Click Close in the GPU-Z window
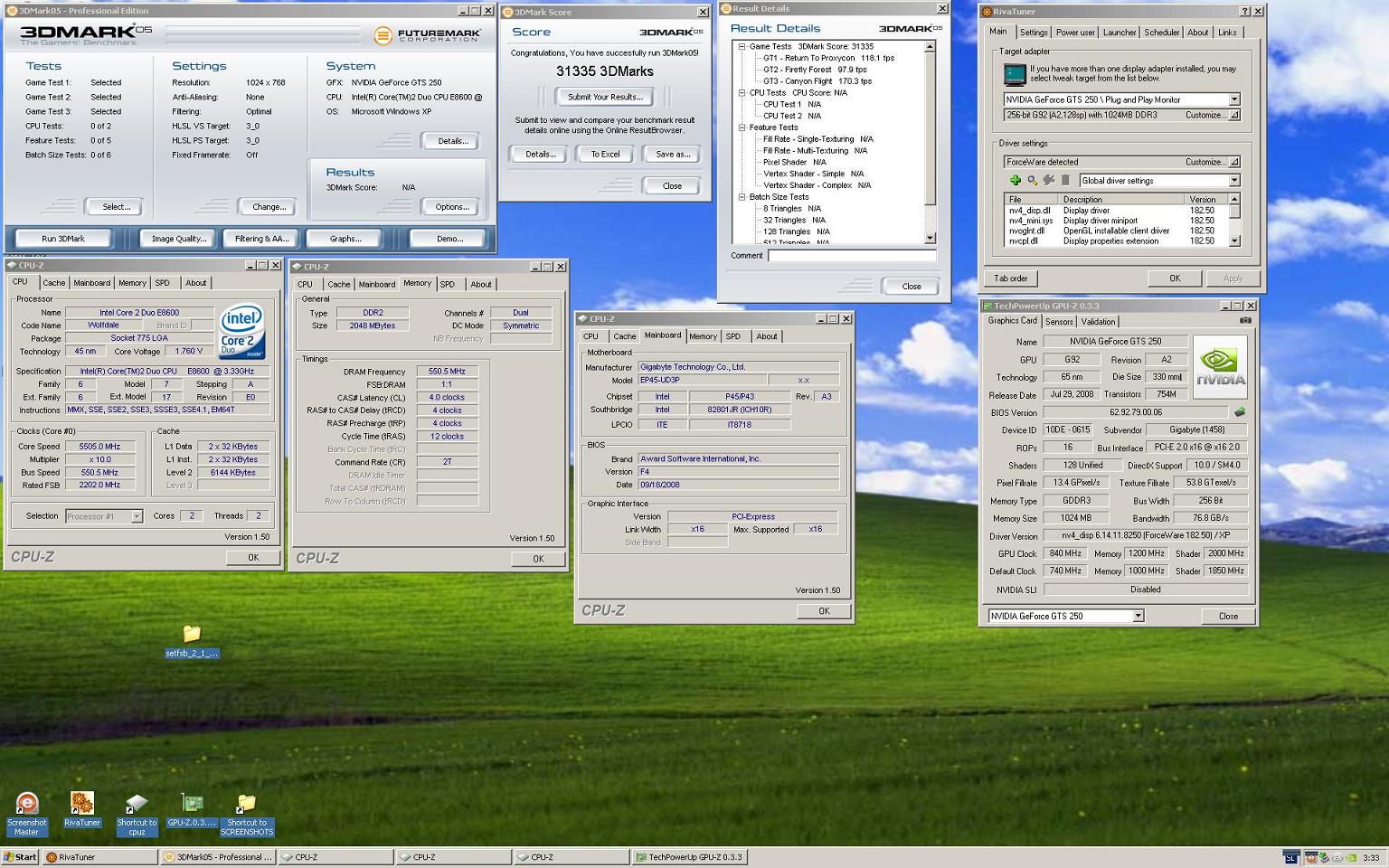This screenshot has width=1389, height=868. (1228, 616)
